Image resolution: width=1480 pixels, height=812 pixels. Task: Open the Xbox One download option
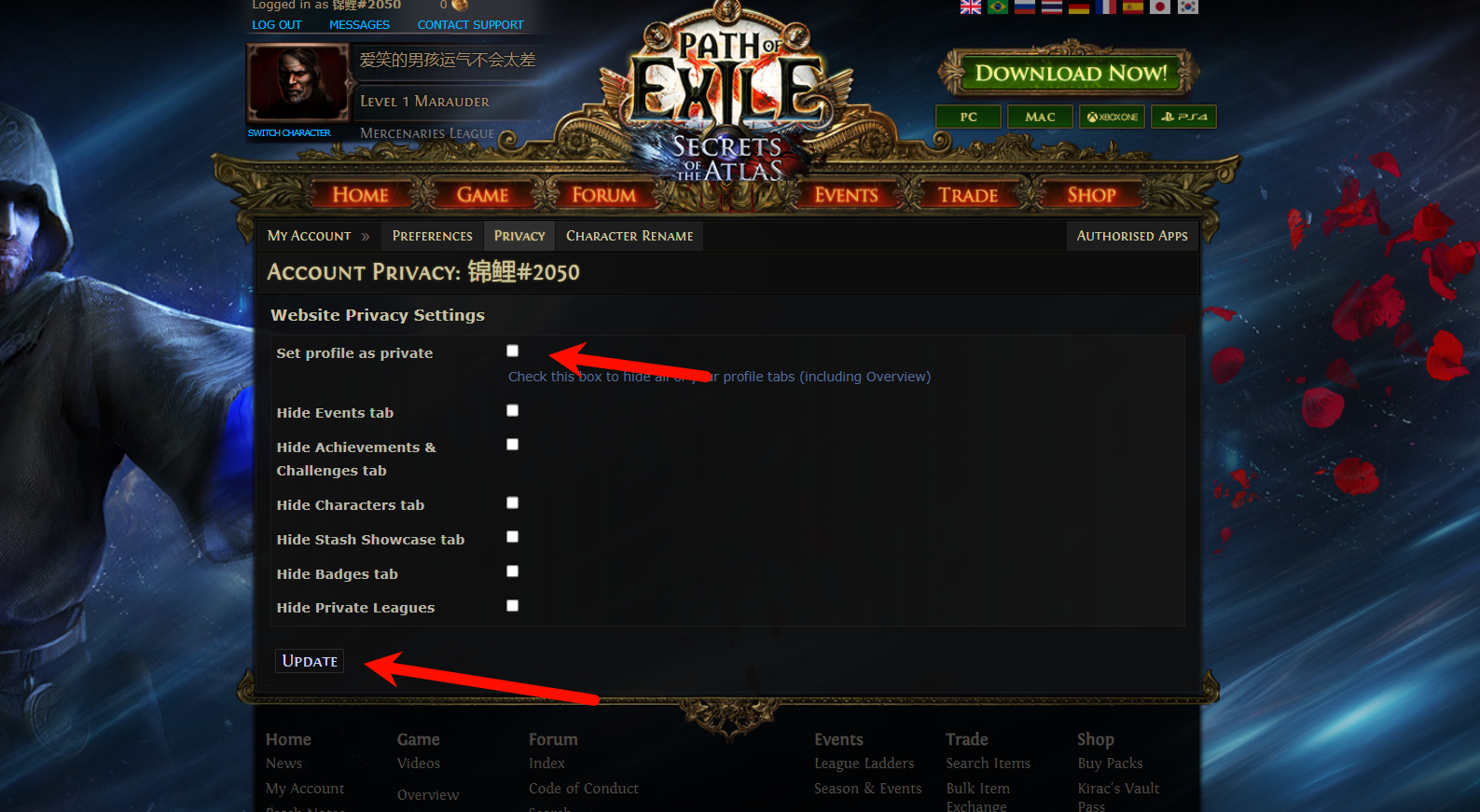1113,117
